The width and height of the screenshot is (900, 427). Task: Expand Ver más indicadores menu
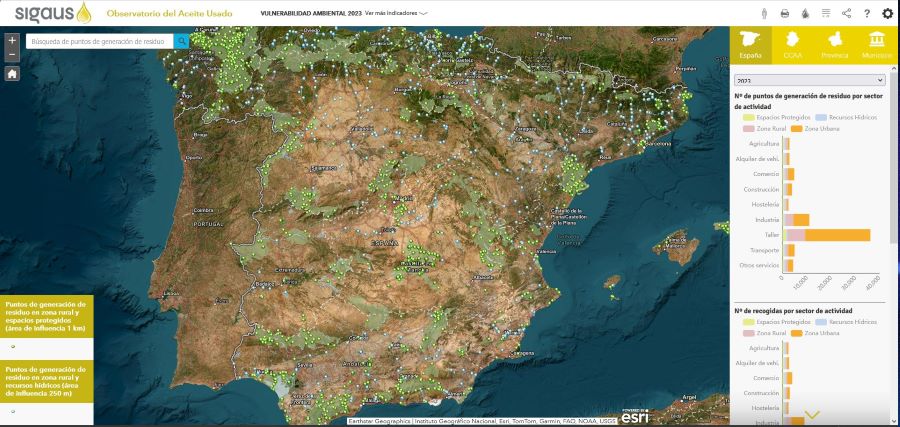pyautogui.click(x=397, y=14)
